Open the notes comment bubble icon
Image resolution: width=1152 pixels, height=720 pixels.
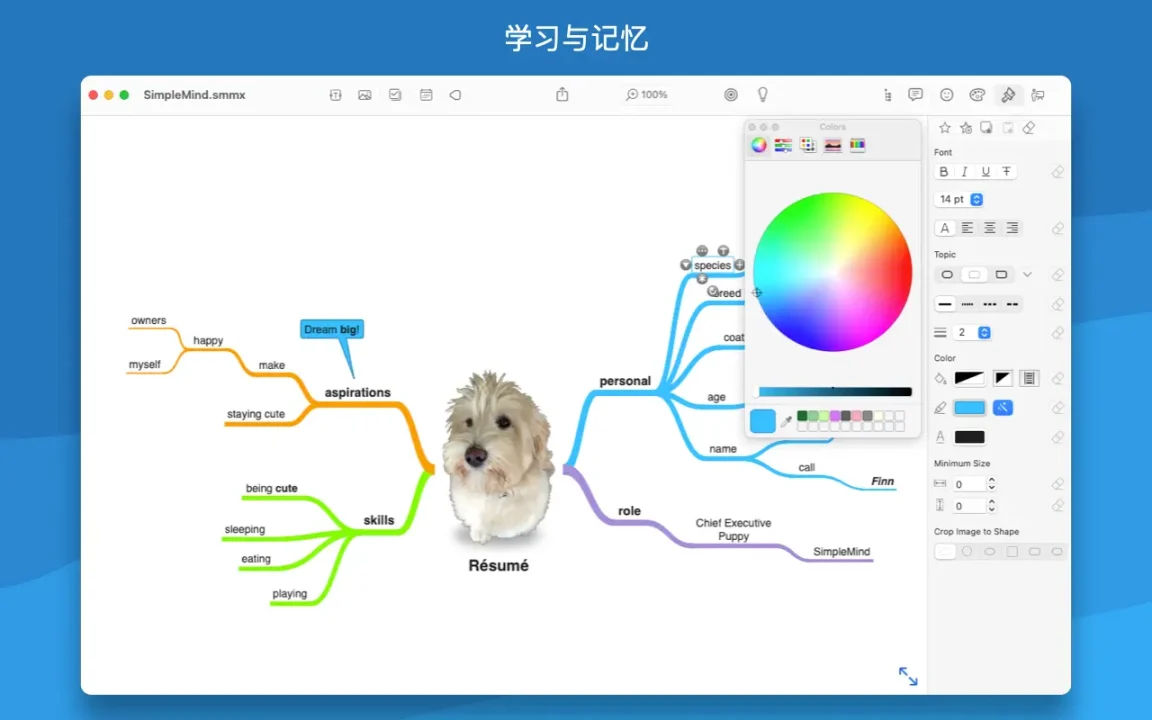point(915,94)
